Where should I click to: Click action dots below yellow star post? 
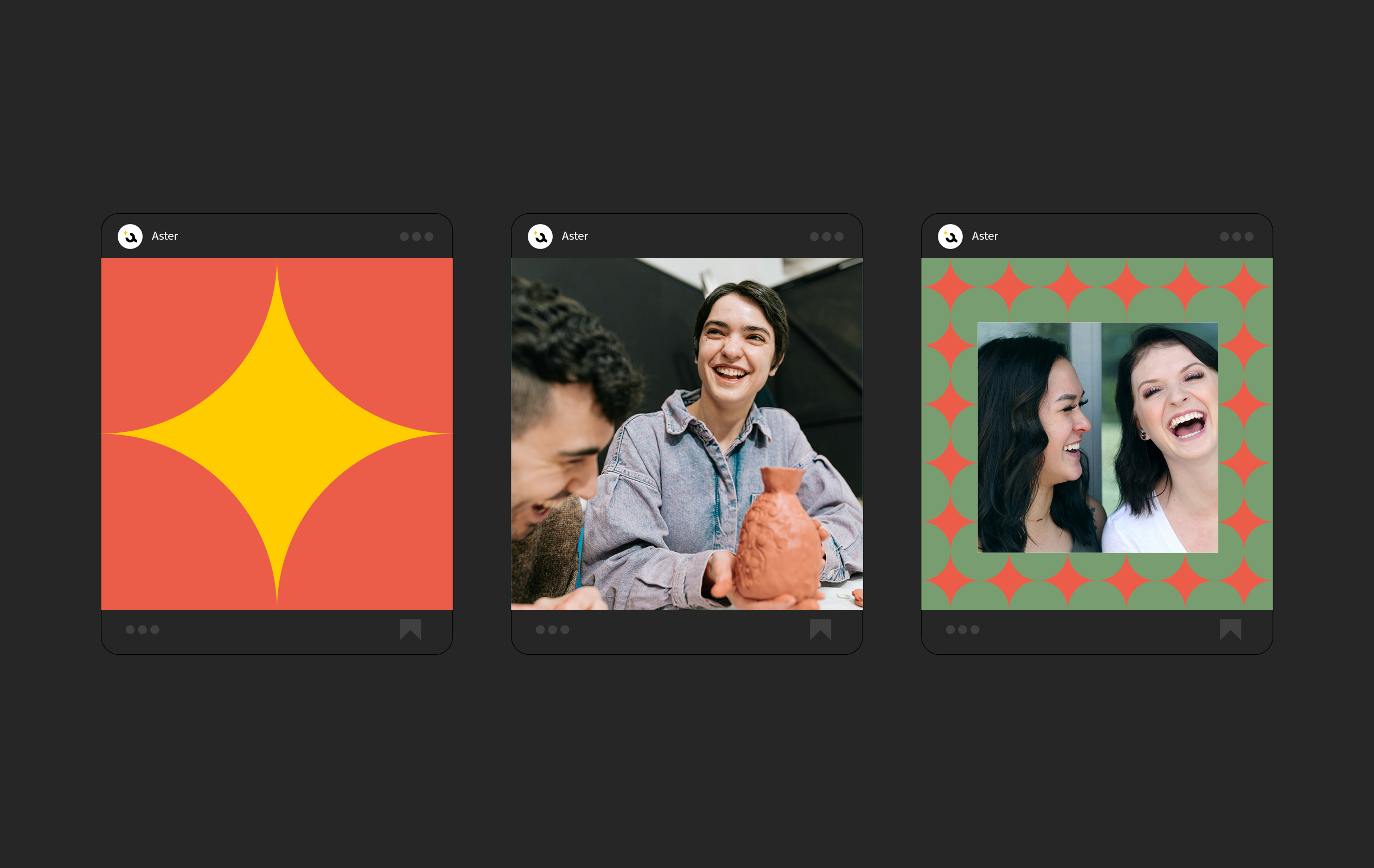coord(143,629)
